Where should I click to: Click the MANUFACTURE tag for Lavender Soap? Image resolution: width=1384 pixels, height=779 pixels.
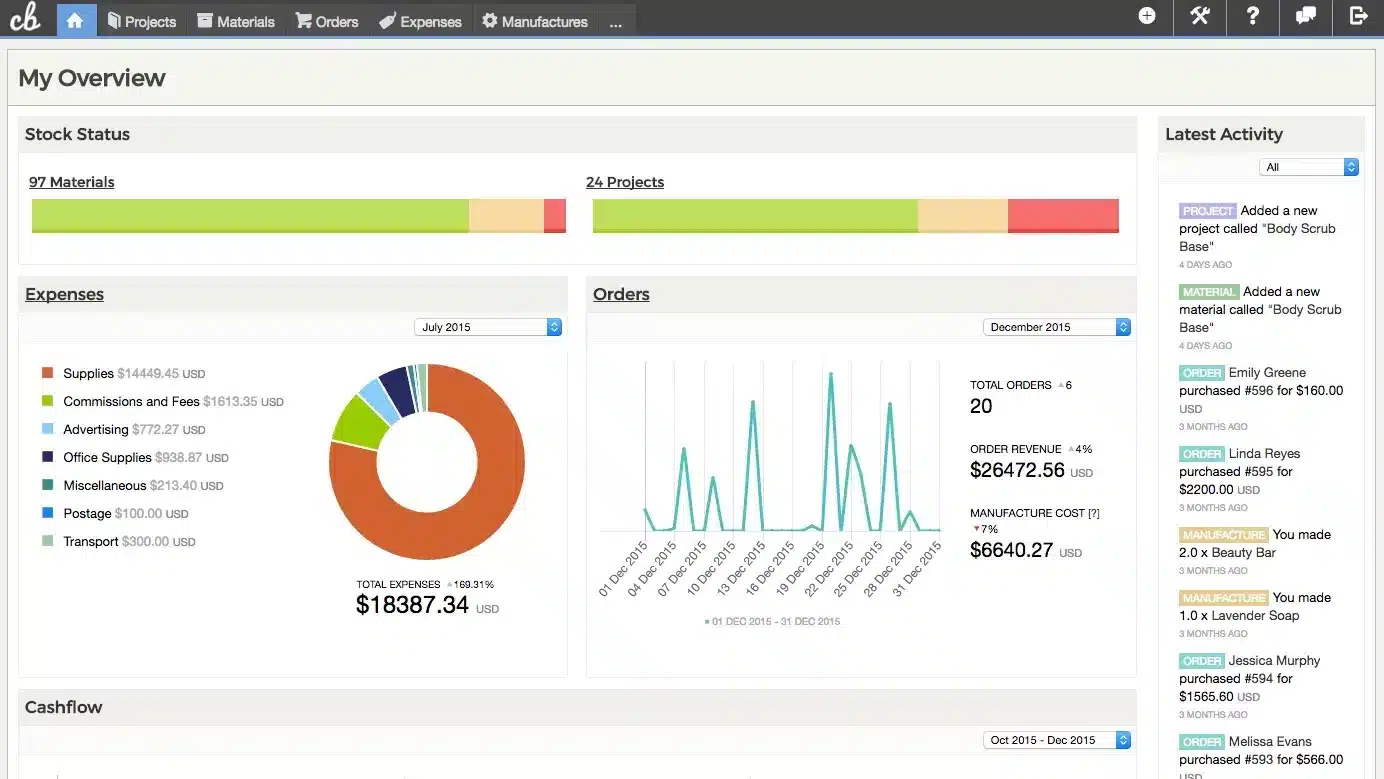[1224, 598]
